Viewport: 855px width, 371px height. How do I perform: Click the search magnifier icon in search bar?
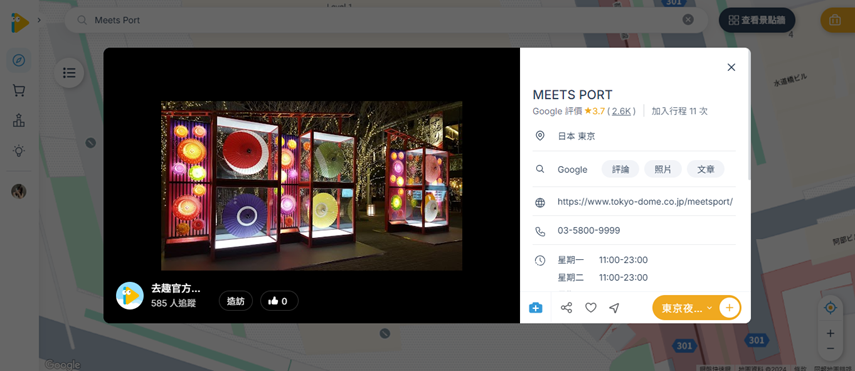(x=82, y=20)
